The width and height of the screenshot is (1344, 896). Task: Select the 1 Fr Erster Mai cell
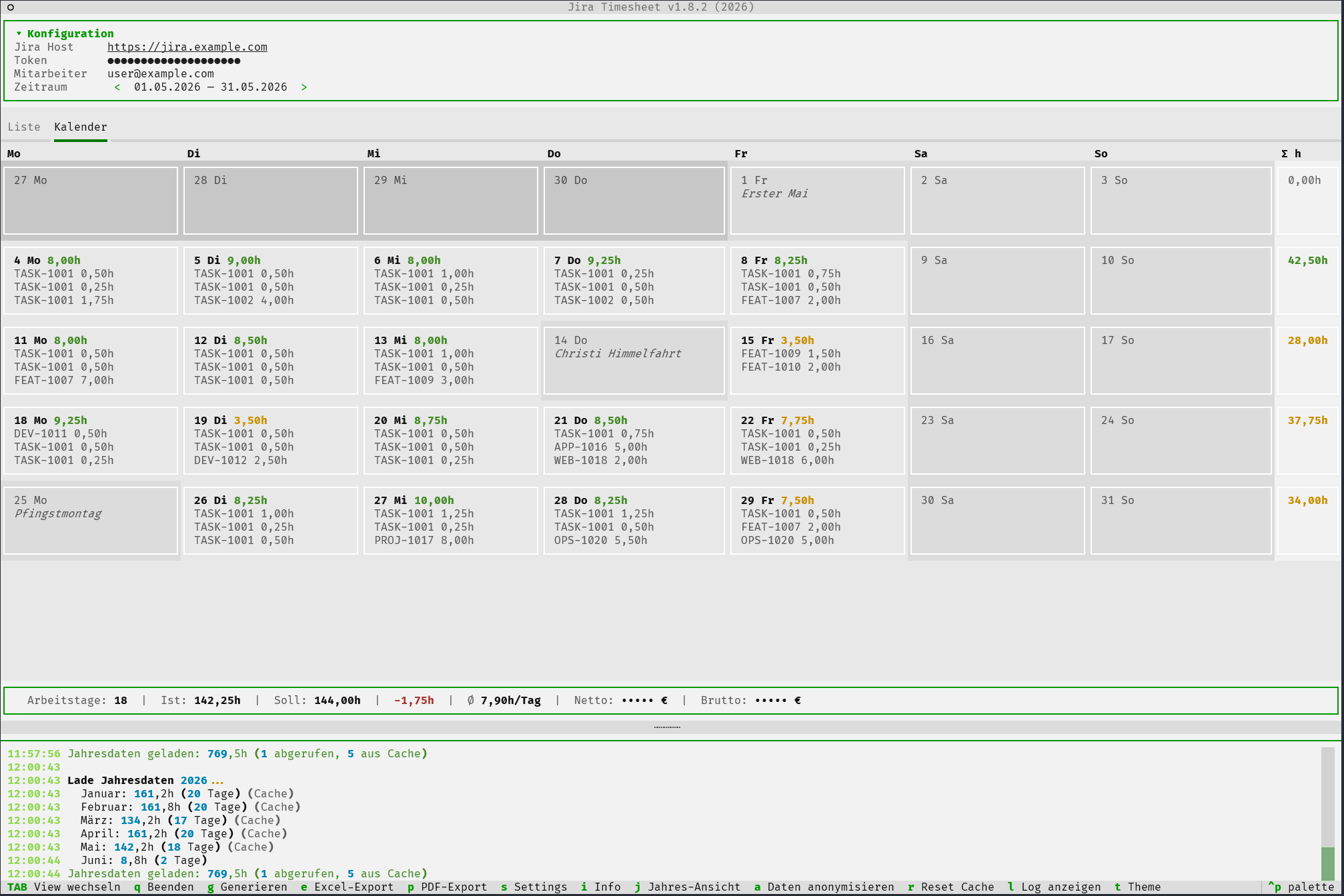[x=818, y=201]
